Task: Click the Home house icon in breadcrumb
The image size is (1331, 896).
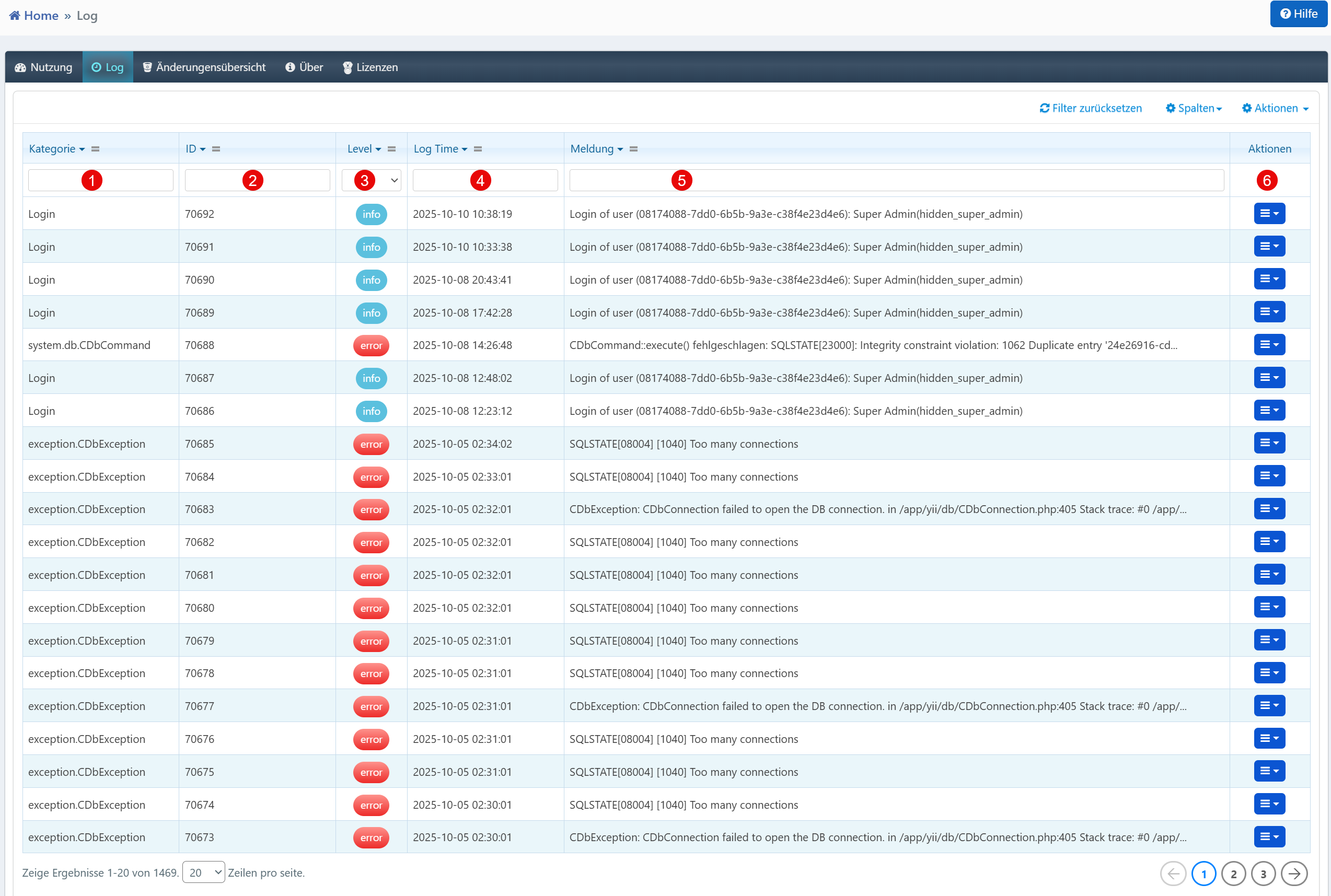Action: (x=14, y=16)
